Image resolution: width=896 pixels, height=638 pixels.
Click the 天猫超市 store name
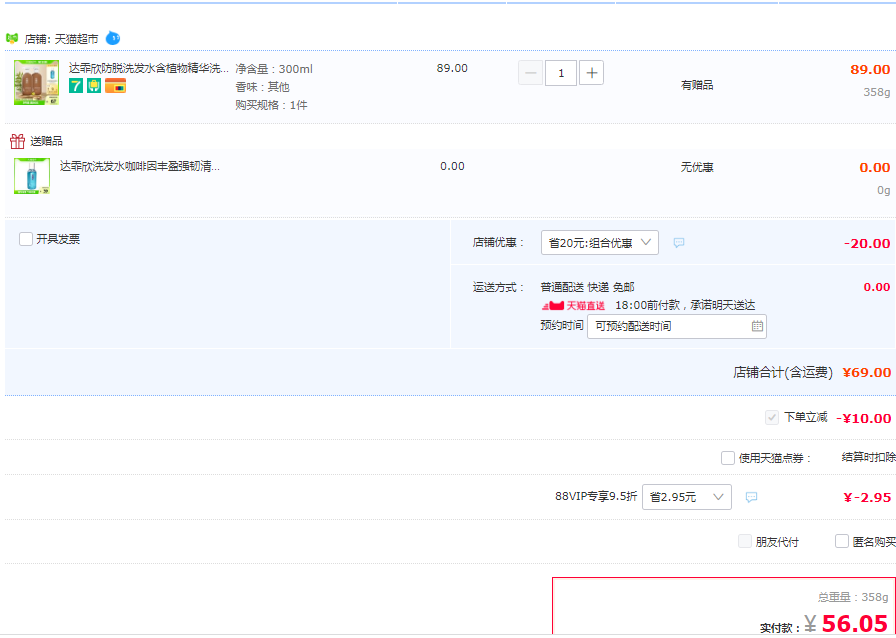point(77,39)
